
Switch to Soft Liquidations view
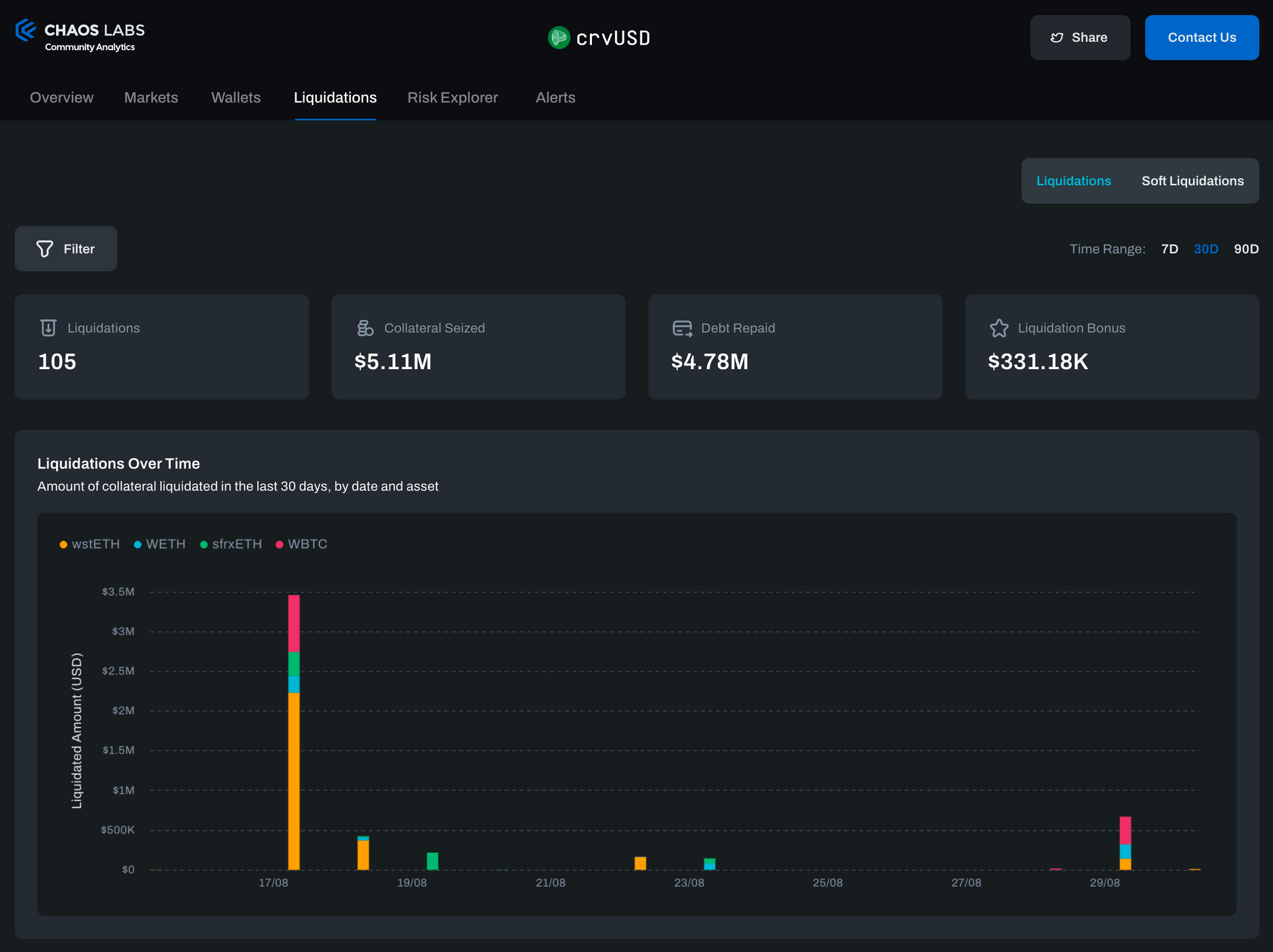(1193, 181)
